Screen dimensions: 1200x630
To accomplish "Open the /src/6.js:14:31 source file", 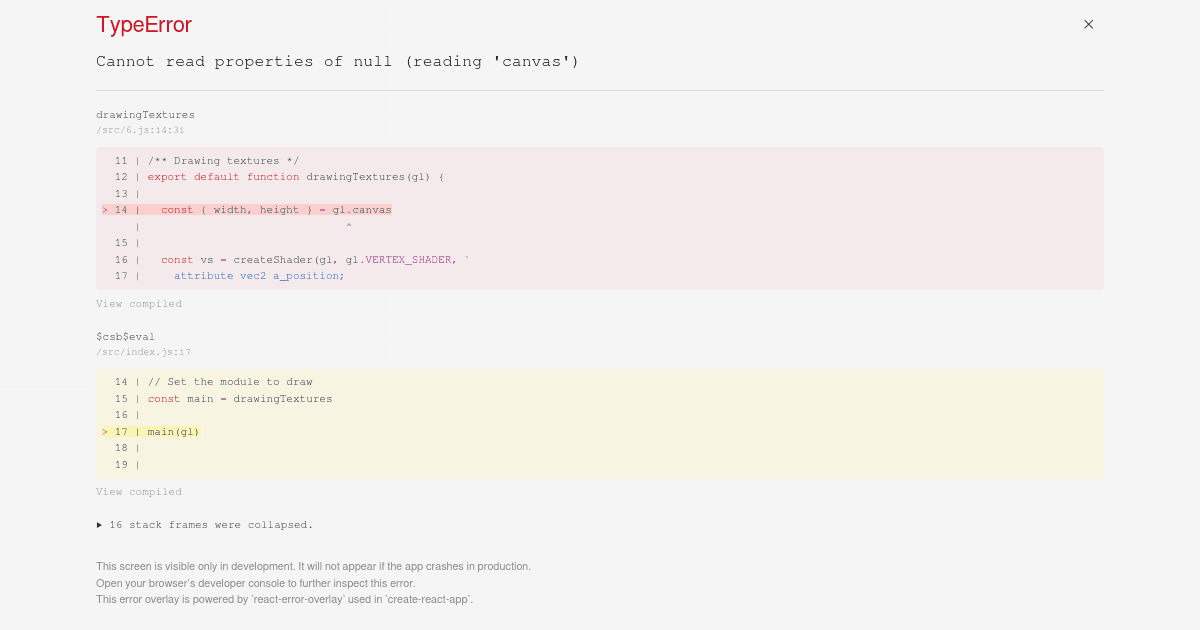I will click(x=140, y=129).
